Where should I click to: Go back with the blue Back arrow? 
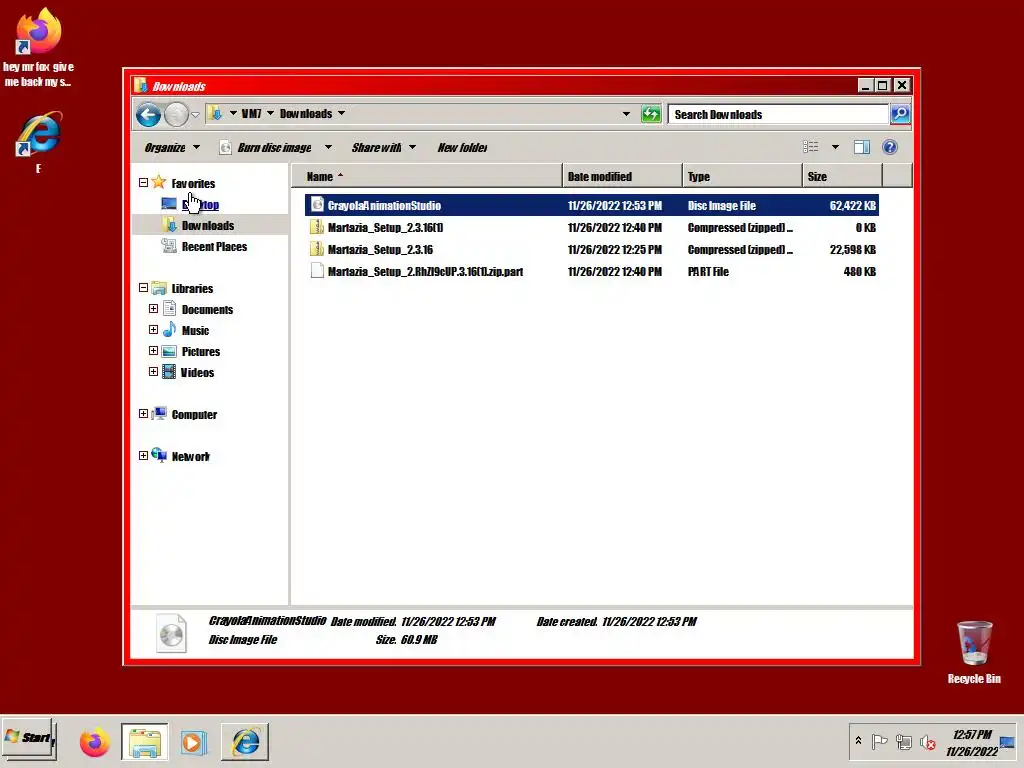148,115
